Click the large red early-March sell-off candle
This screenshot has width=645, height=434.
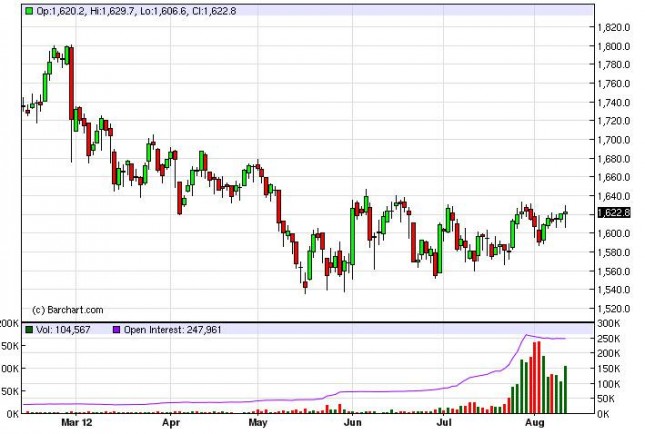point(72,84)
